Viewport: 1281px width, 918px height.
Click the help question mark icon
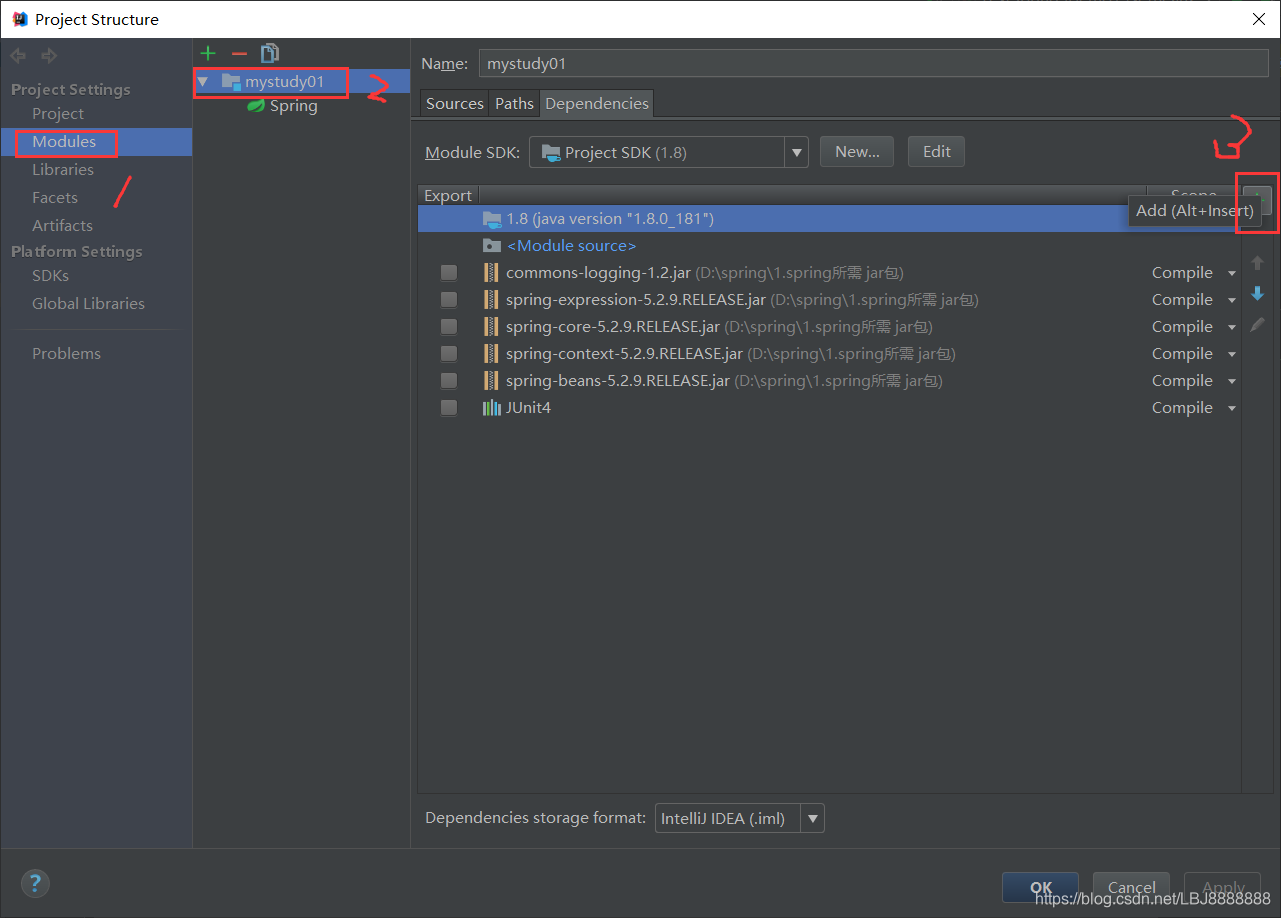point(35,883)
